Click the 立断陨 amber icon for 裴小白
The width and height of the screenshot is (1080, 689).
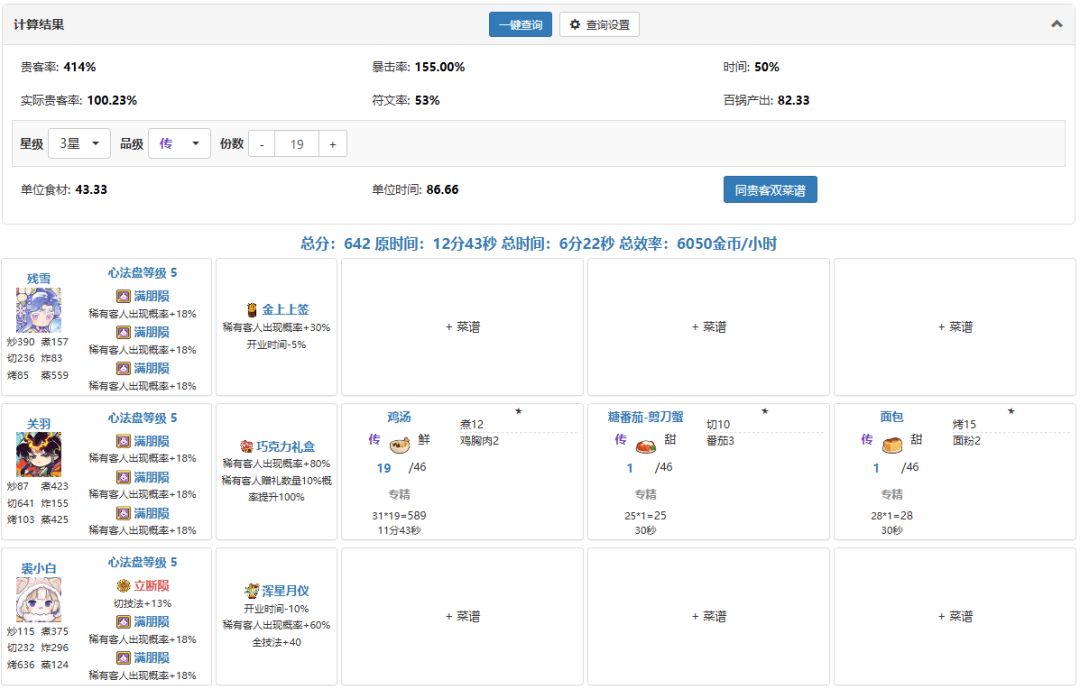123,586
